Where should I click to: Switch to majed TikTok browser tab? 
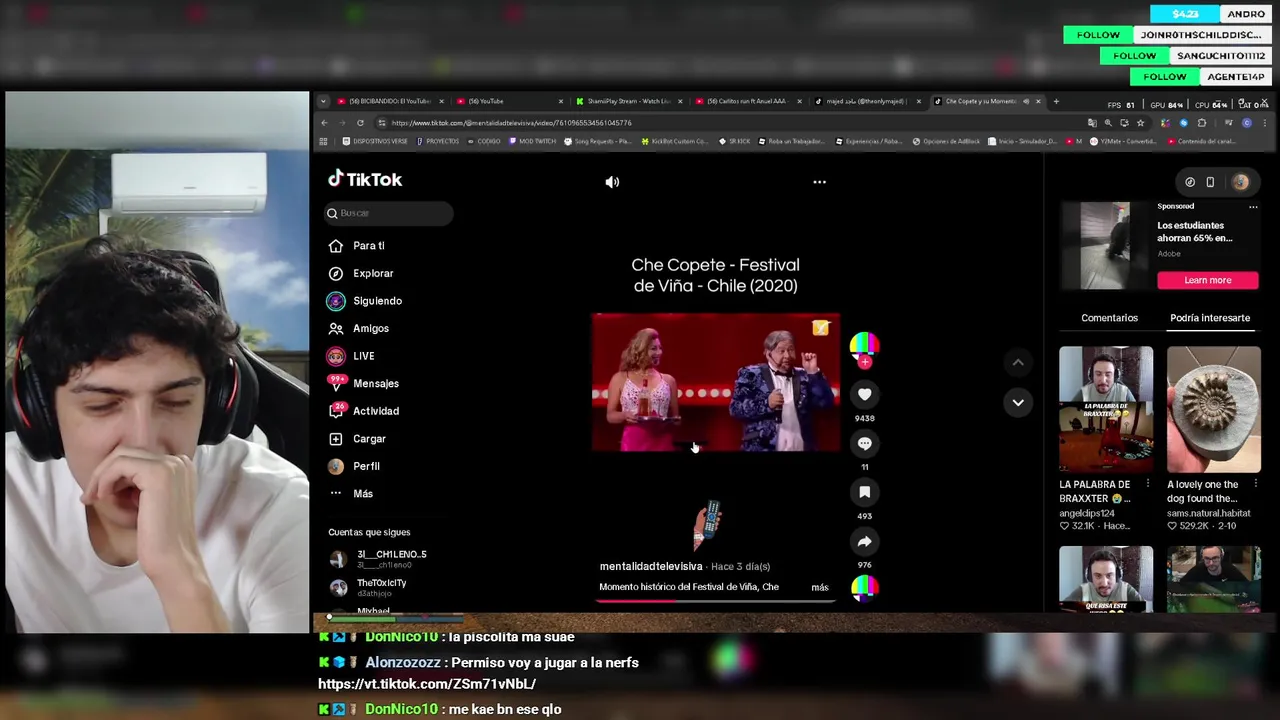(x=866, y=101)
